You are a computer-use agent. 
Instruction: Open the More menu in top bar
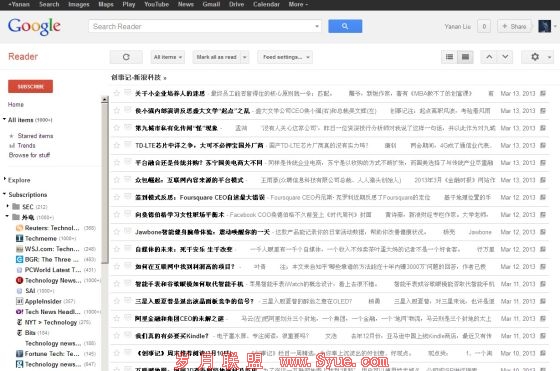[x=298, y=5]
